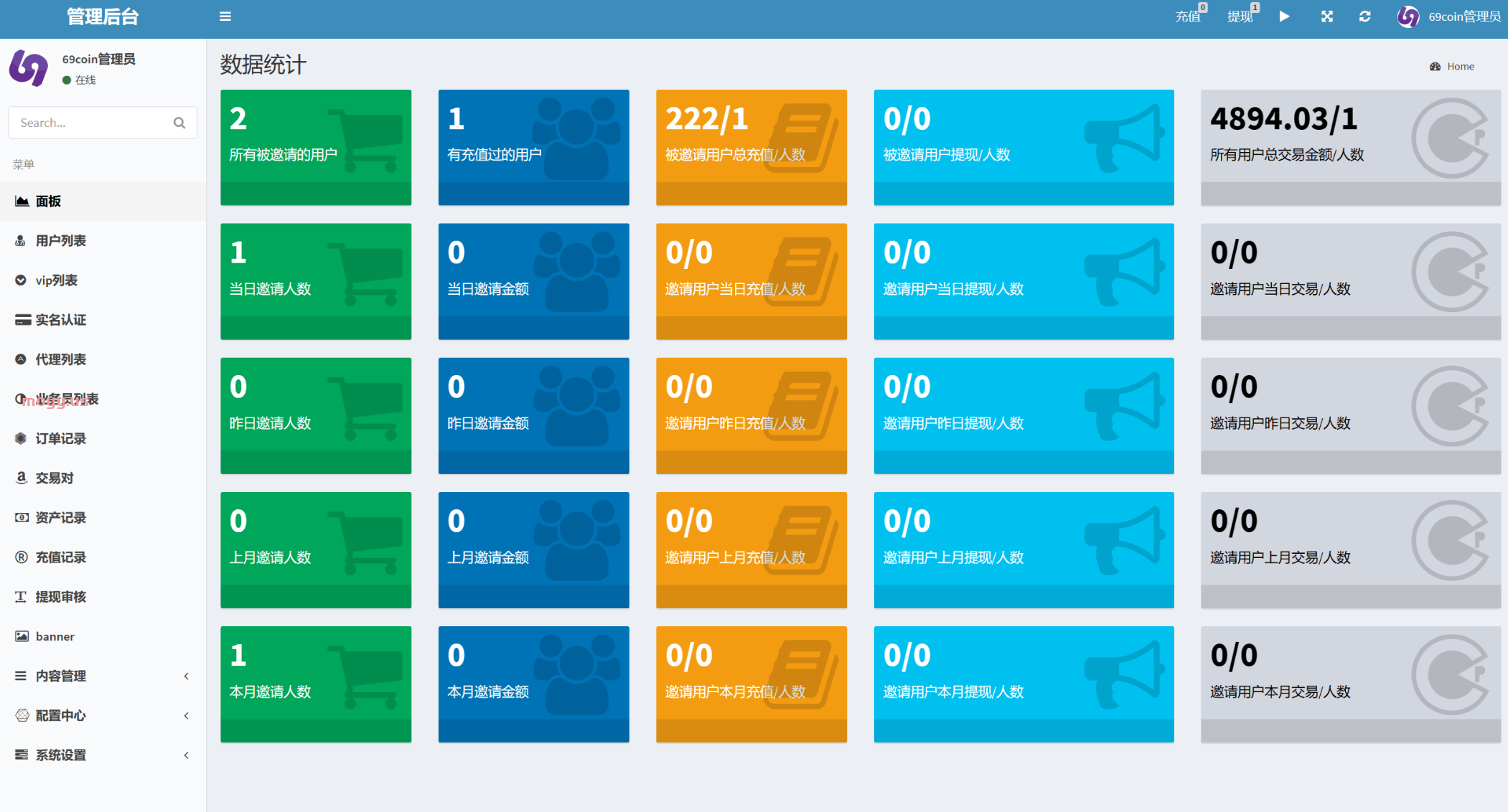The width and height of the screenshot is (1508, 812).
Task: Refresh the page using the refresh icon
Action: click(x=1364, y=16)
